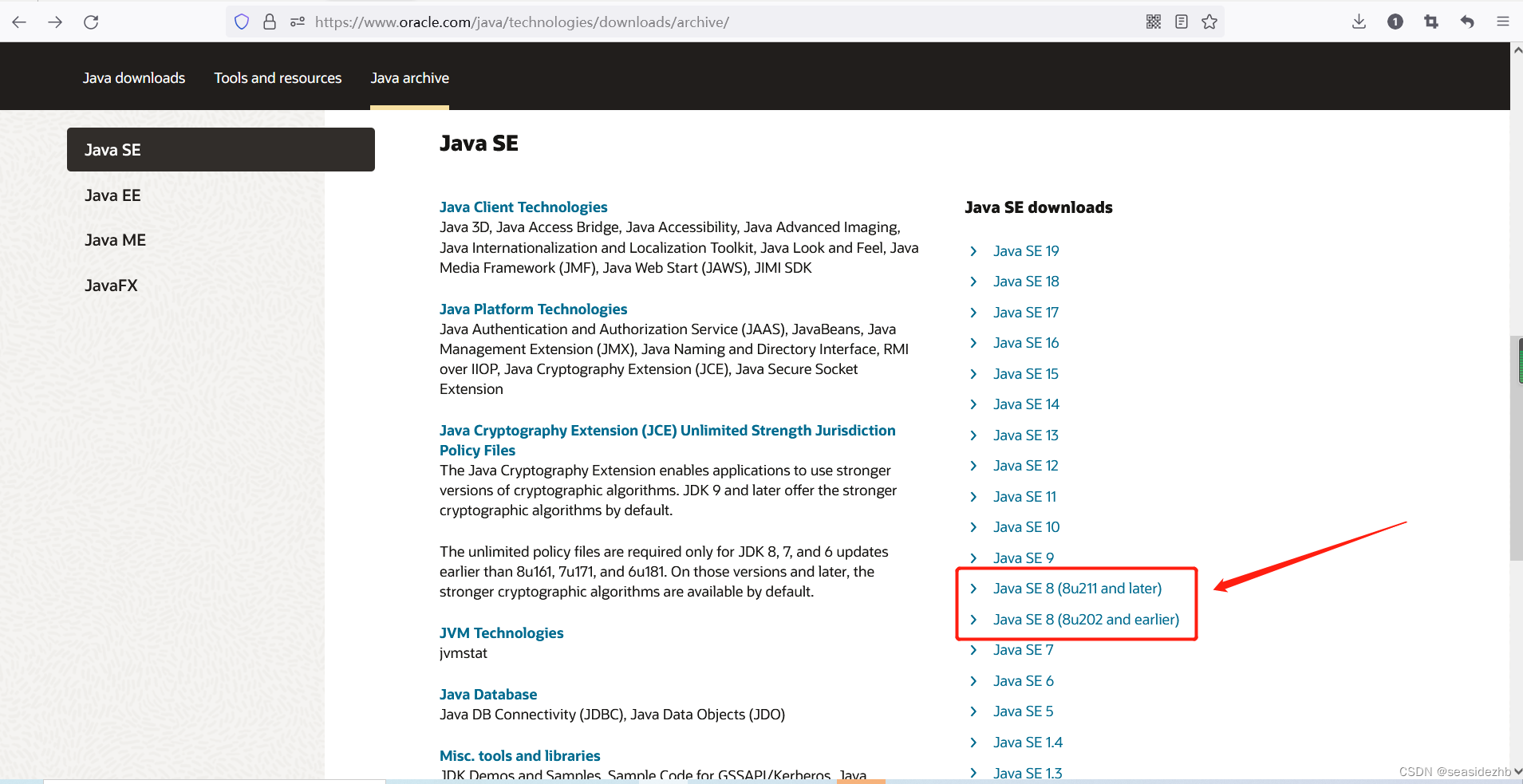This screenshot has width=1523, height=784.
Task: Select the Java archive tab
Action: pos(410,78)
